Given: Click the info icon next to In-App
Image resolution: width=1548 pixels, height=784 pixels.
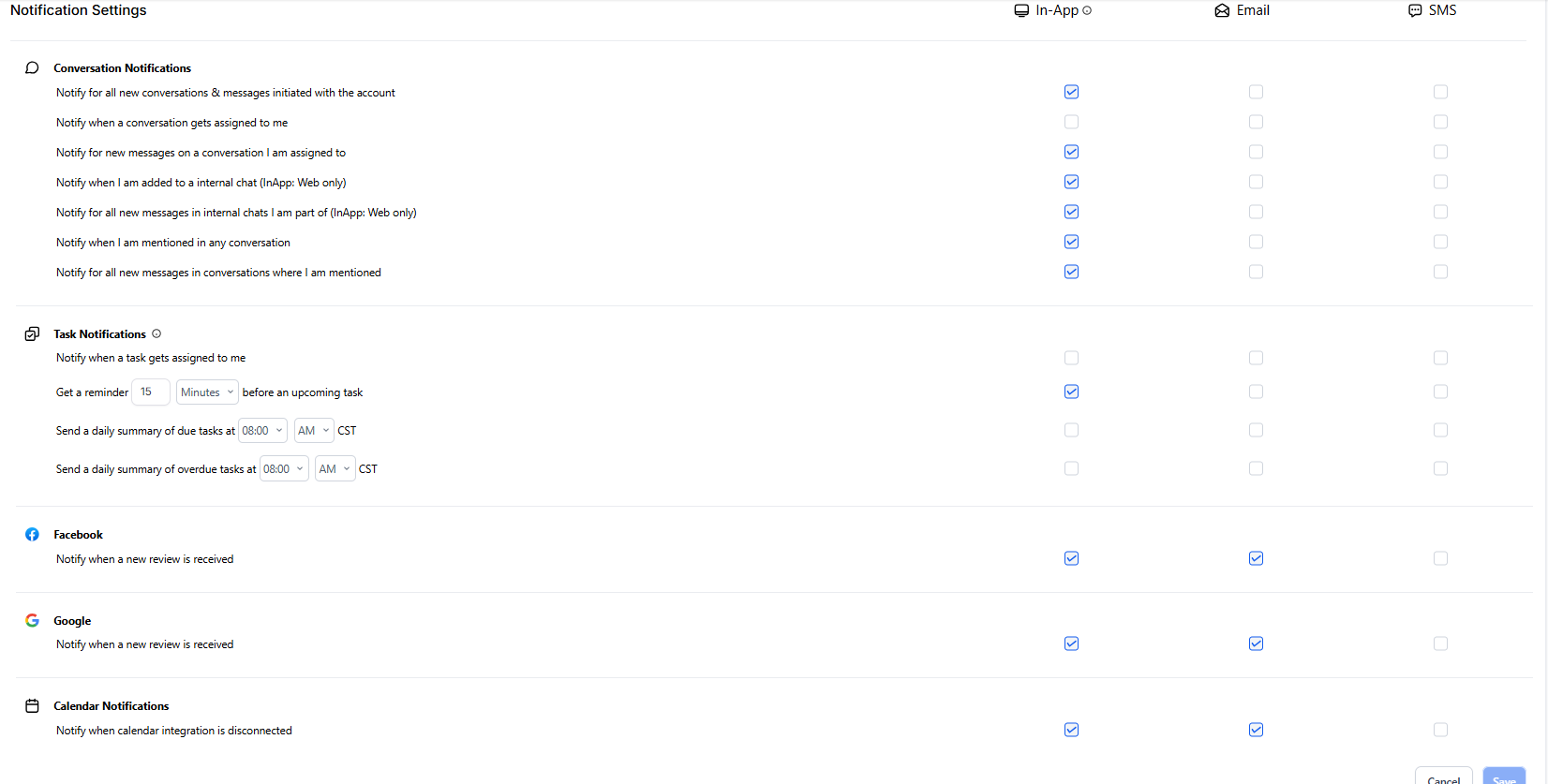Looking at the screenshot, I should click(1087, 10).
